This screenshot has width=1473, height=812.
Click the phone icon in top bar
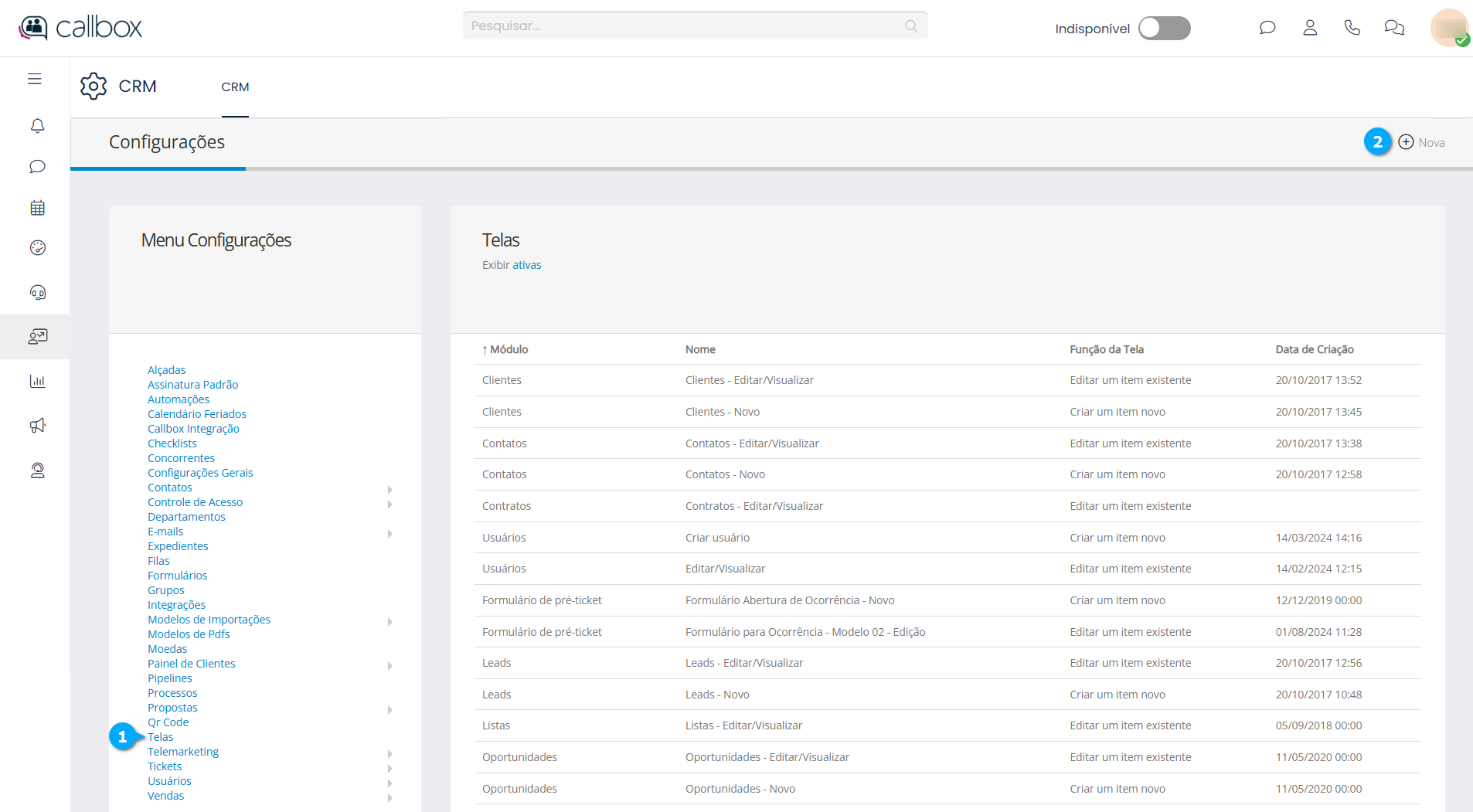pyautogui.click(x=1352, y=28)
